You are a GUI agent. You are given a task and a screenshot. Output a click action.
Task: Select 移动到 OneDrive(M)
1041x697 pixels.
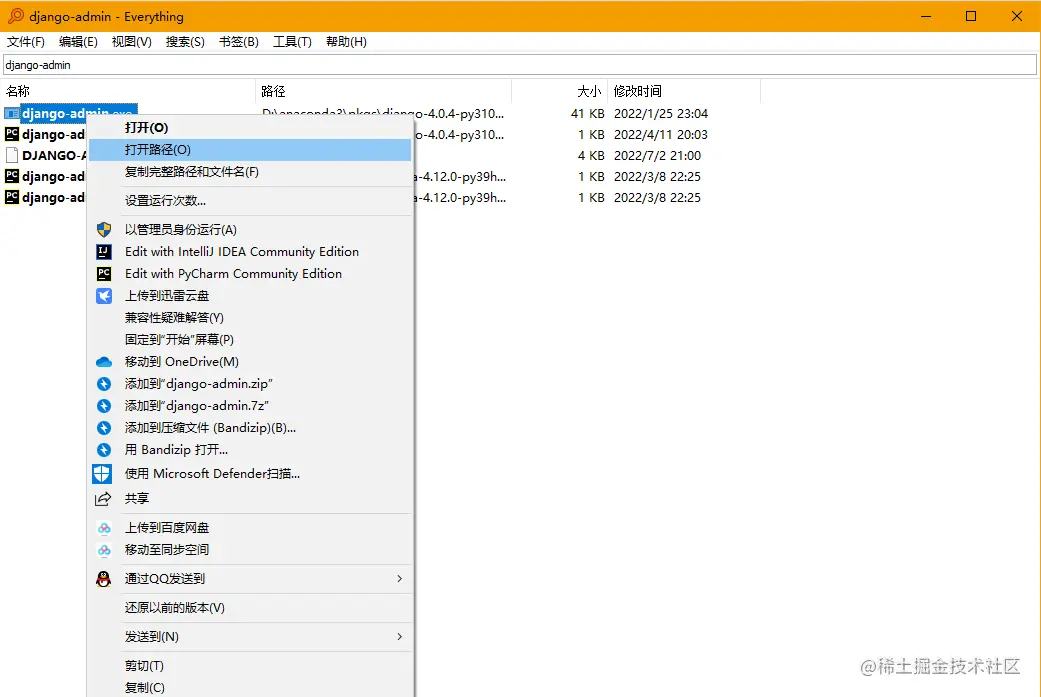(250, 362)
